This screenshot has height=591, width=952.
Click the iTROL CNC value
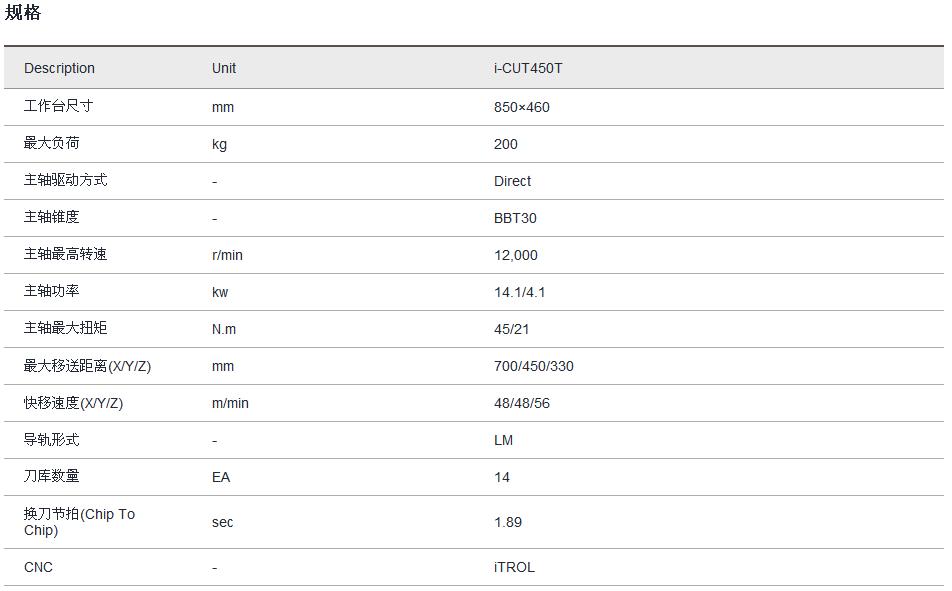pos(514,567)
